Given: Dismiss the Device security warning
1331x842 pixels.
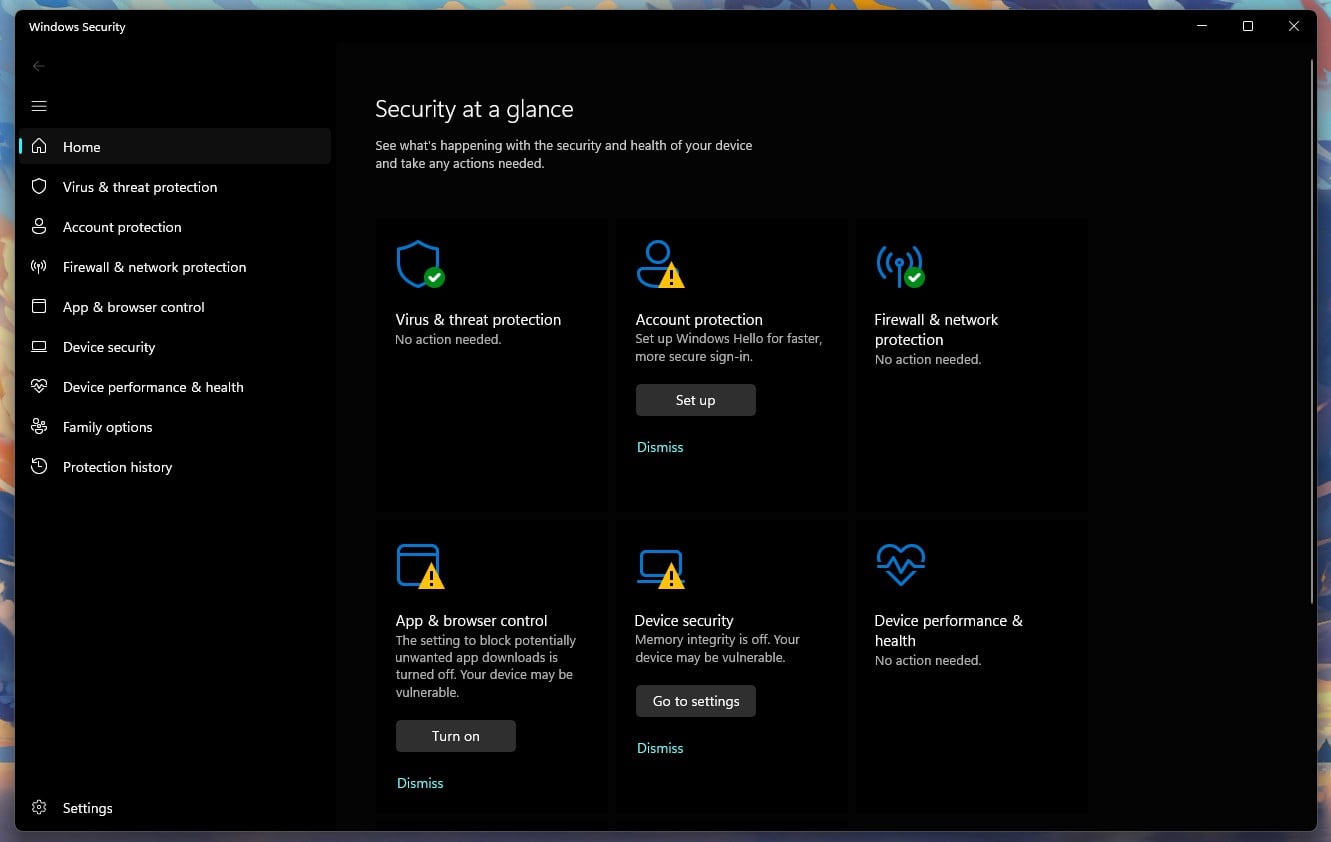Looking at the screenshot, I should point(660,748).
